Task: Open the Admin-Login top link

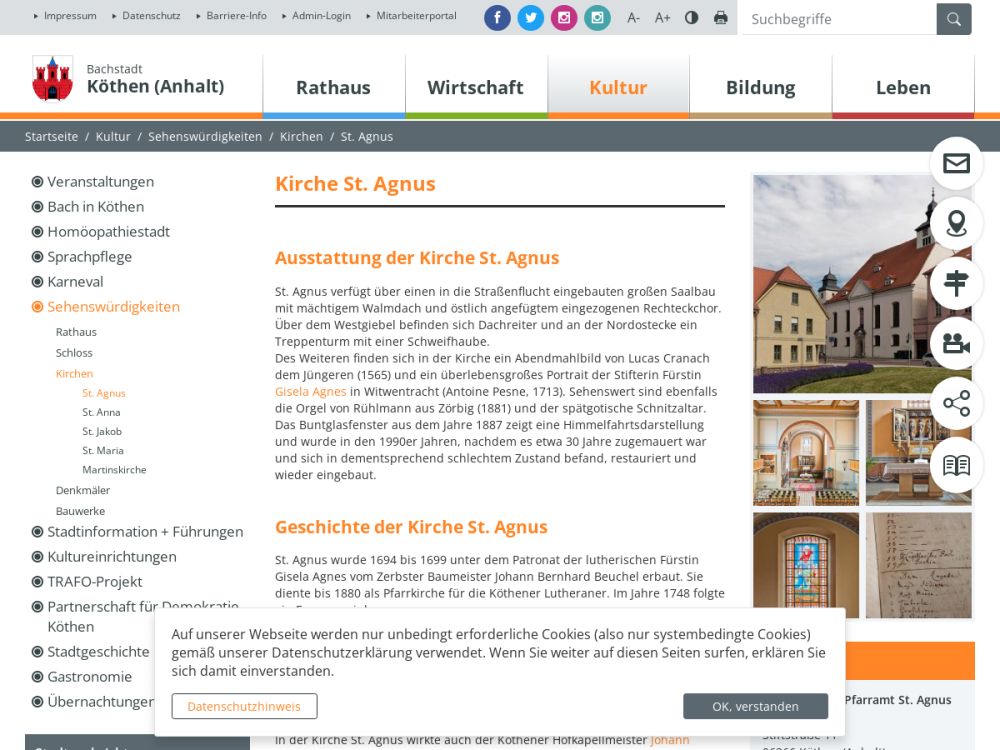Action: coord(321,16)
